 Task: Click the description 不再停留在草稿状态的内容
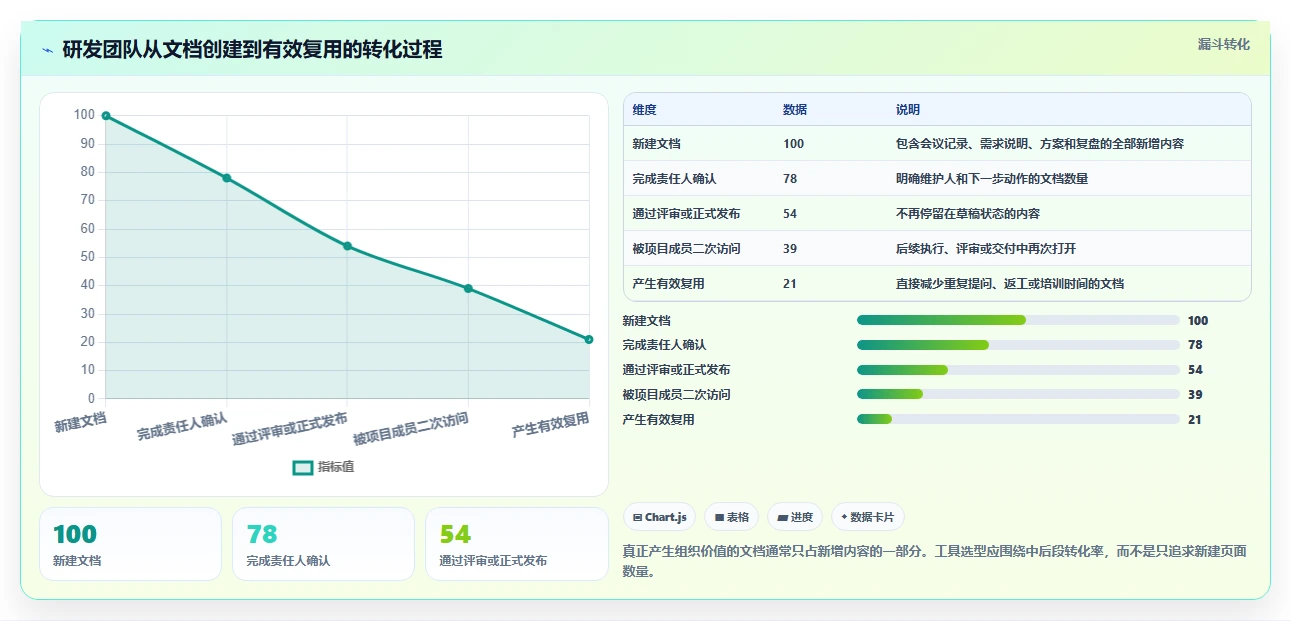click(968, 214)
